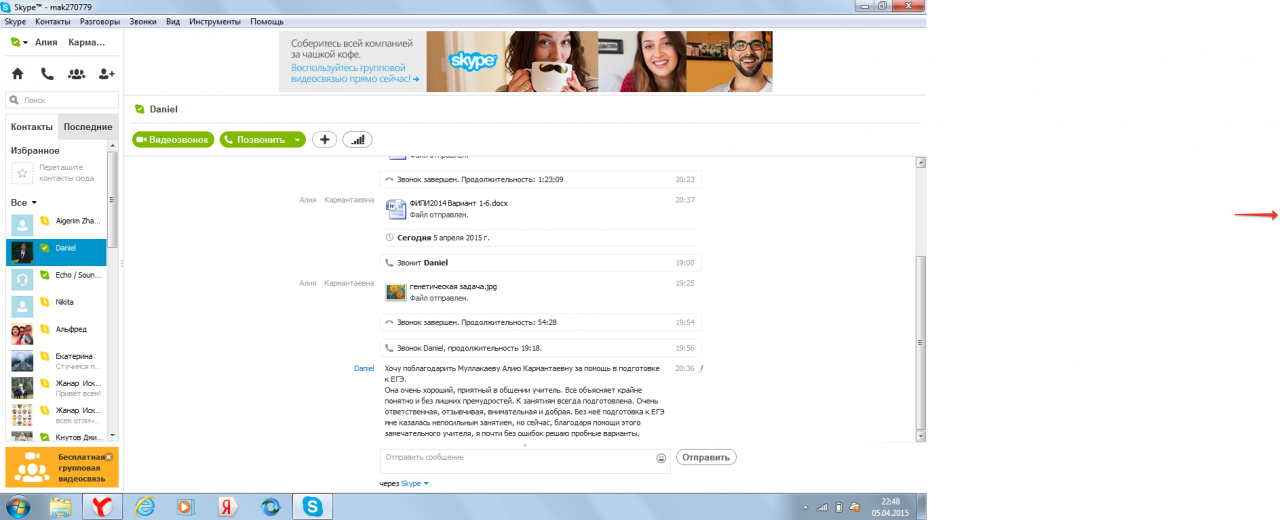This screenshot has width=1280, height=520.
Task: Close the orange group video banner
Action: tap(109, 456)
